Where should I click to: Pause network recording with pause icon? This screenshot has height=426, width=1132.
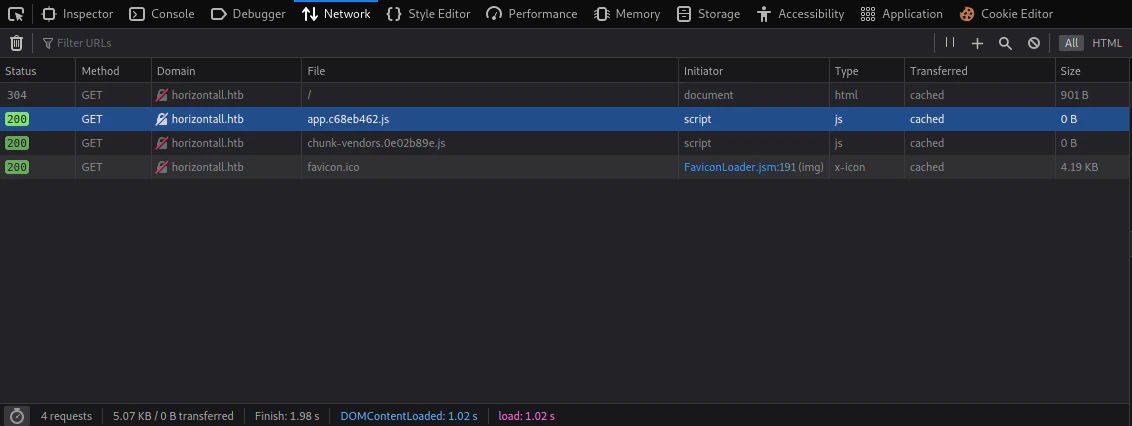[950, 43]
